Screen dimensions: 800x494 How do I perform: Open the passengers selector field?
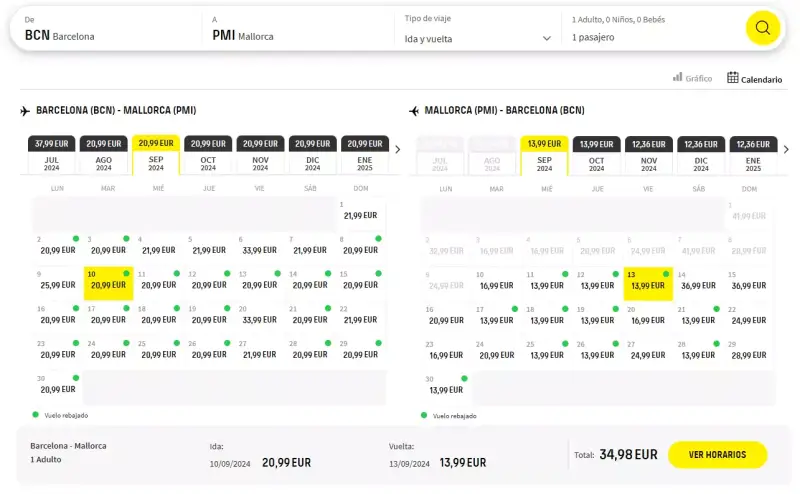point(653,30)
